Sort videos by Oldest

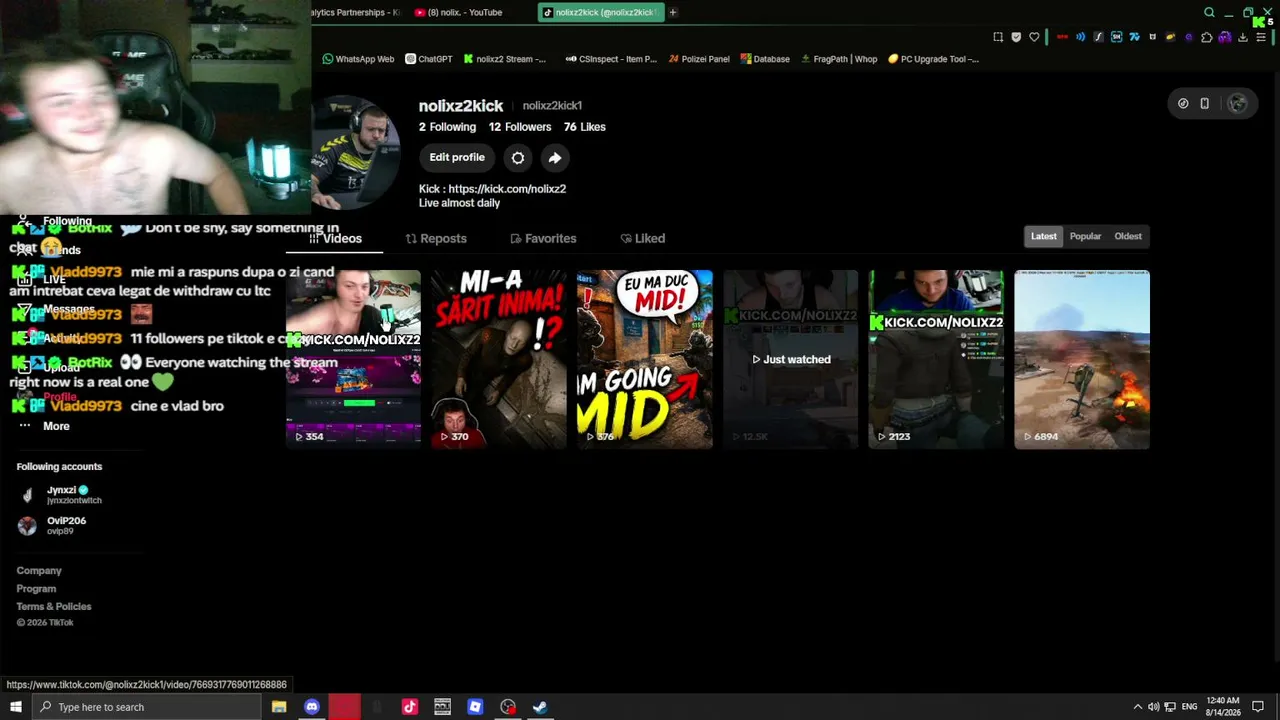click(1128, 237)
